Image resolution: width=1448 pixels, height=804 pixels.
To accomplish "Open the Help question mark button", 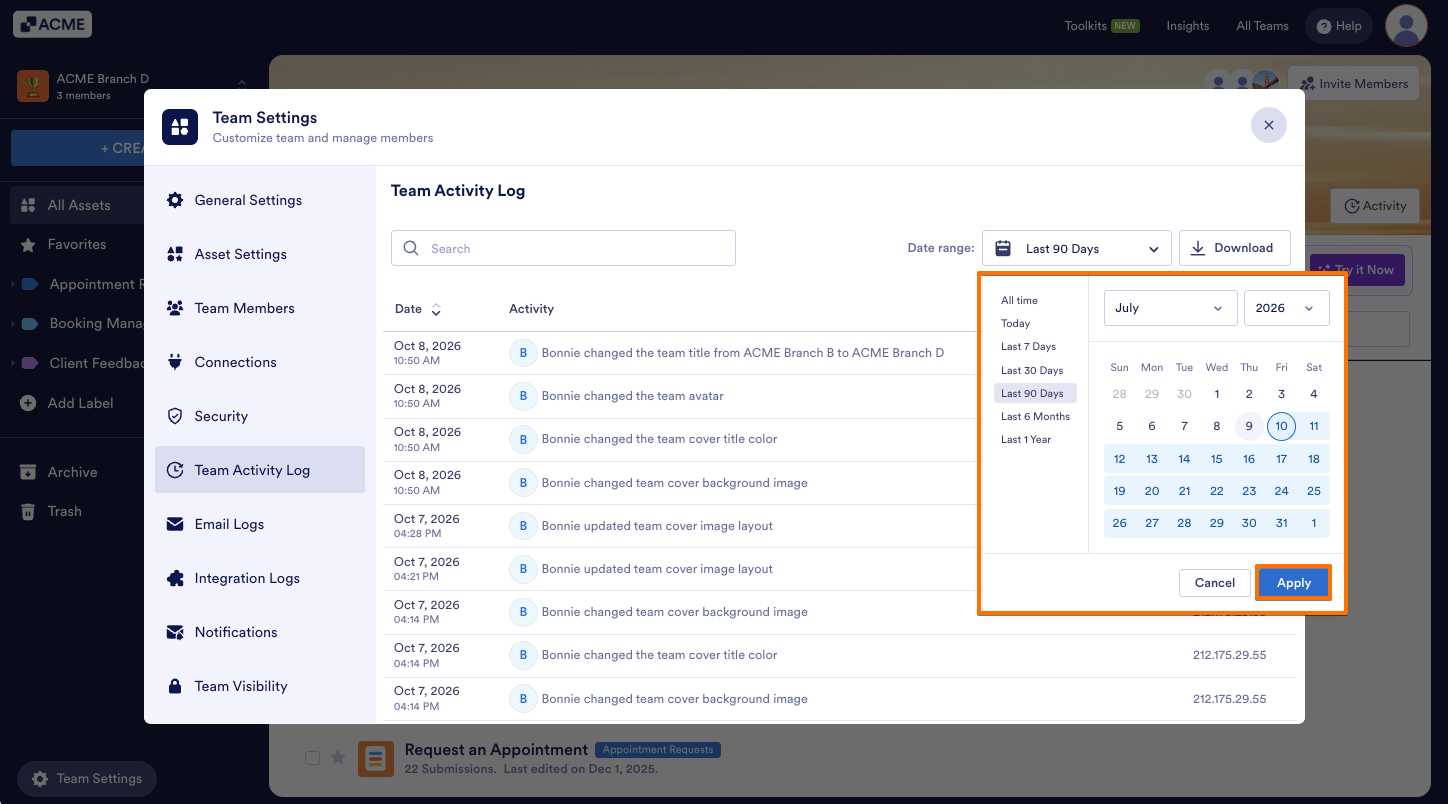I will click(x=1339, y=26).
